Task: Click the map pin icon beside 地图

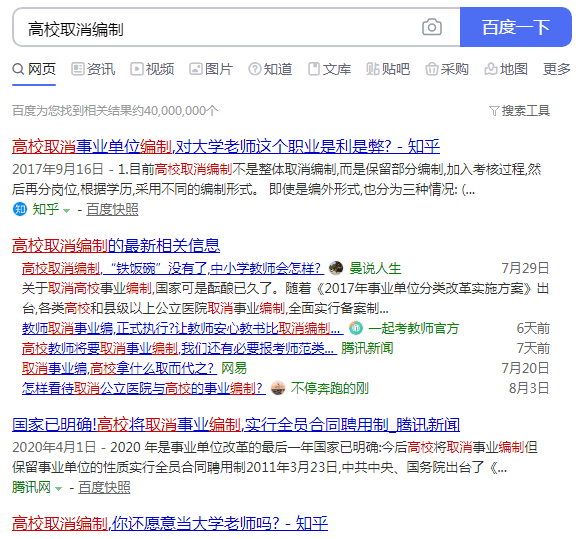Action: coord(491,69)
